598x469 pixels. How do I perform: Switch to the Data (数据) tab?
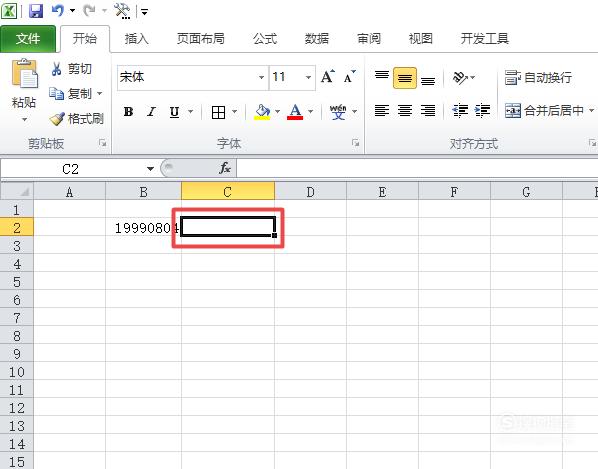[x=317, y=39]
